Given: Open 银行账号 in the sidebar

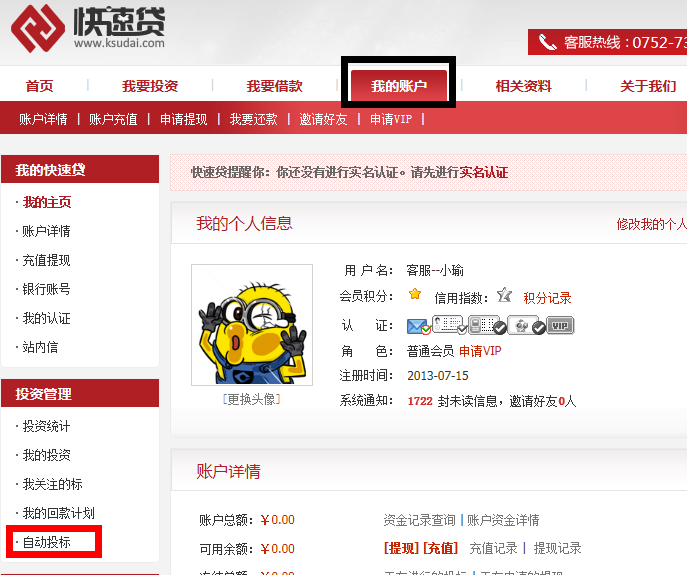Looking at the screenshot, I should tap(46, 289).
